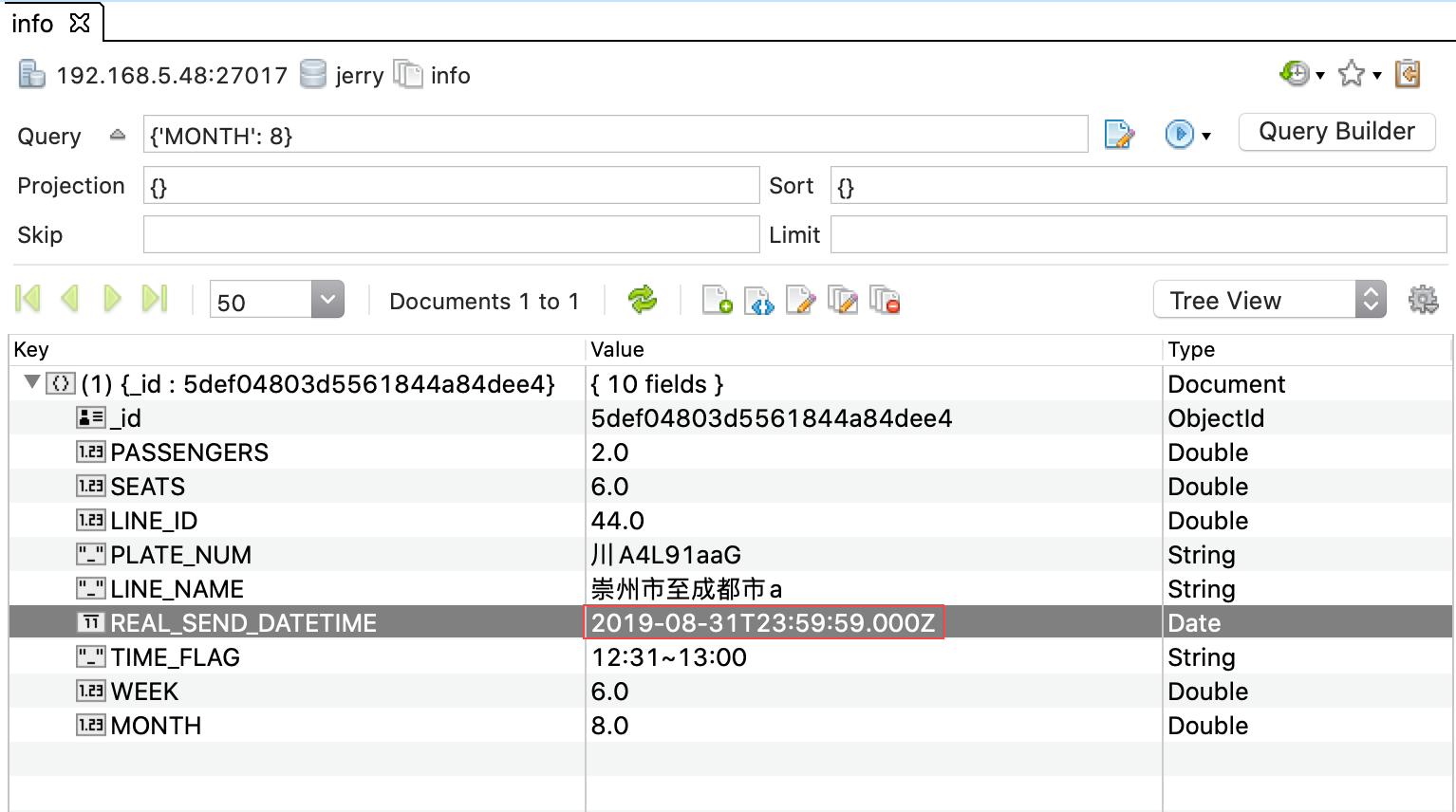Click the jerry database icon

[313, 74]
